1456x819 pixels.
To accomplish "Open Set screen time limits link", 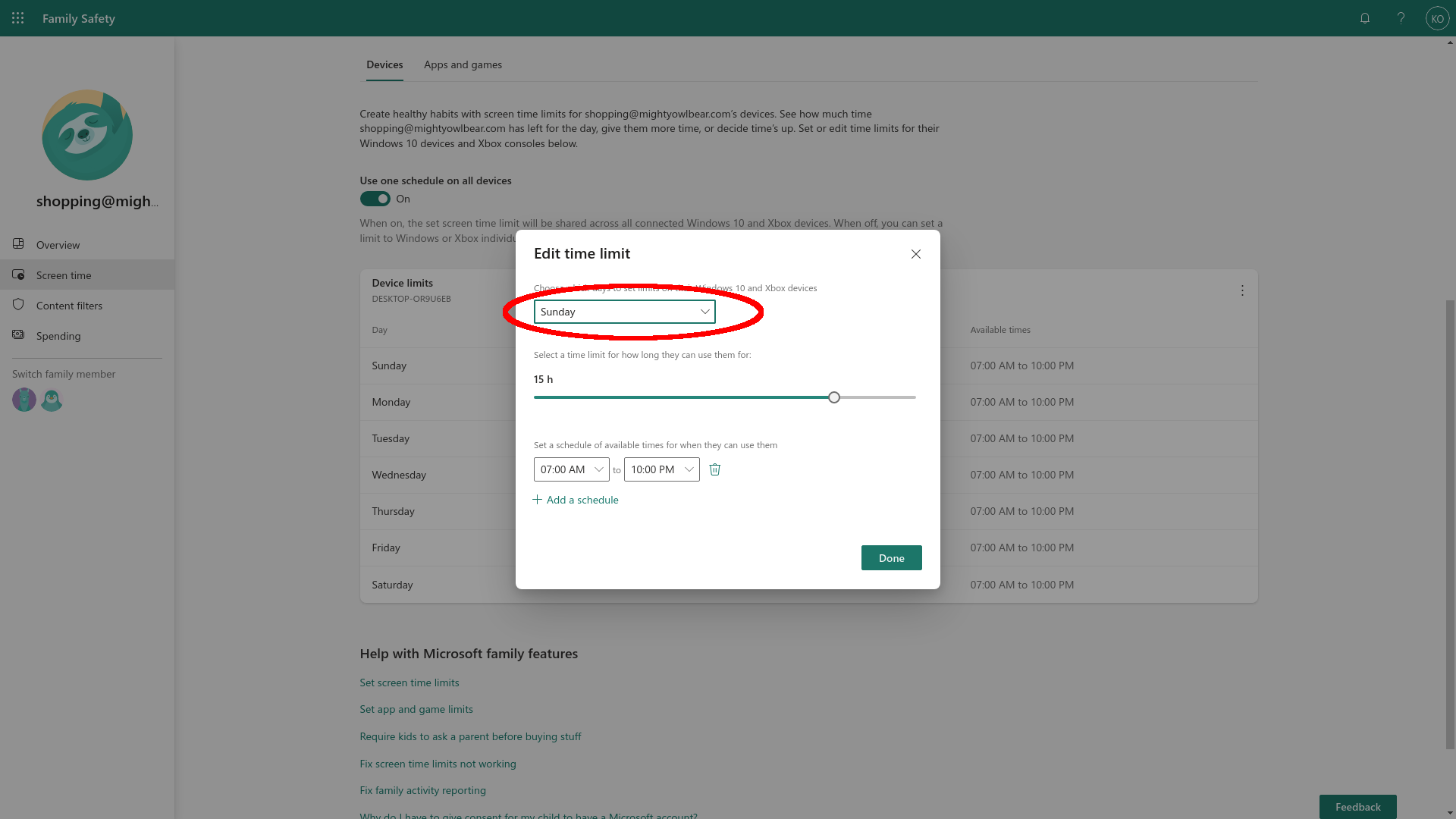I will point(409,682).
